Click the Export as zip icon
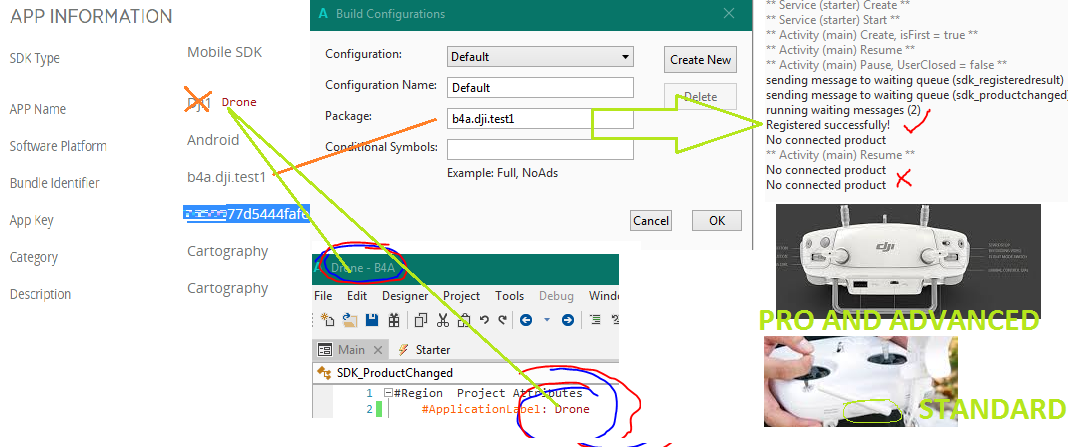 393,320
